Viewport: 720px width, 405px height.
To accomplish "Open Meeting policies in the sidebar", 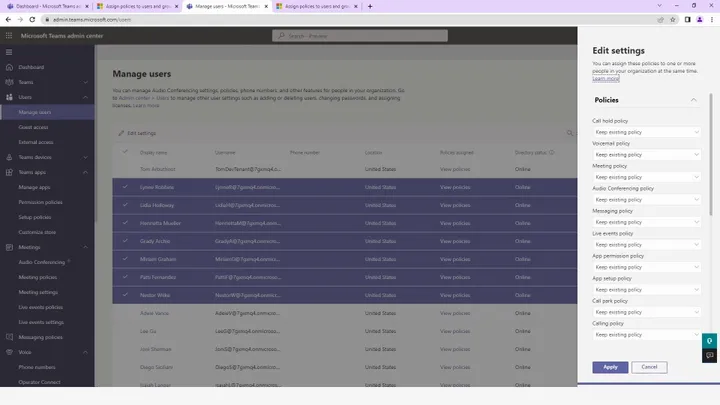I will pyautogui.click(x=38, y=277).
